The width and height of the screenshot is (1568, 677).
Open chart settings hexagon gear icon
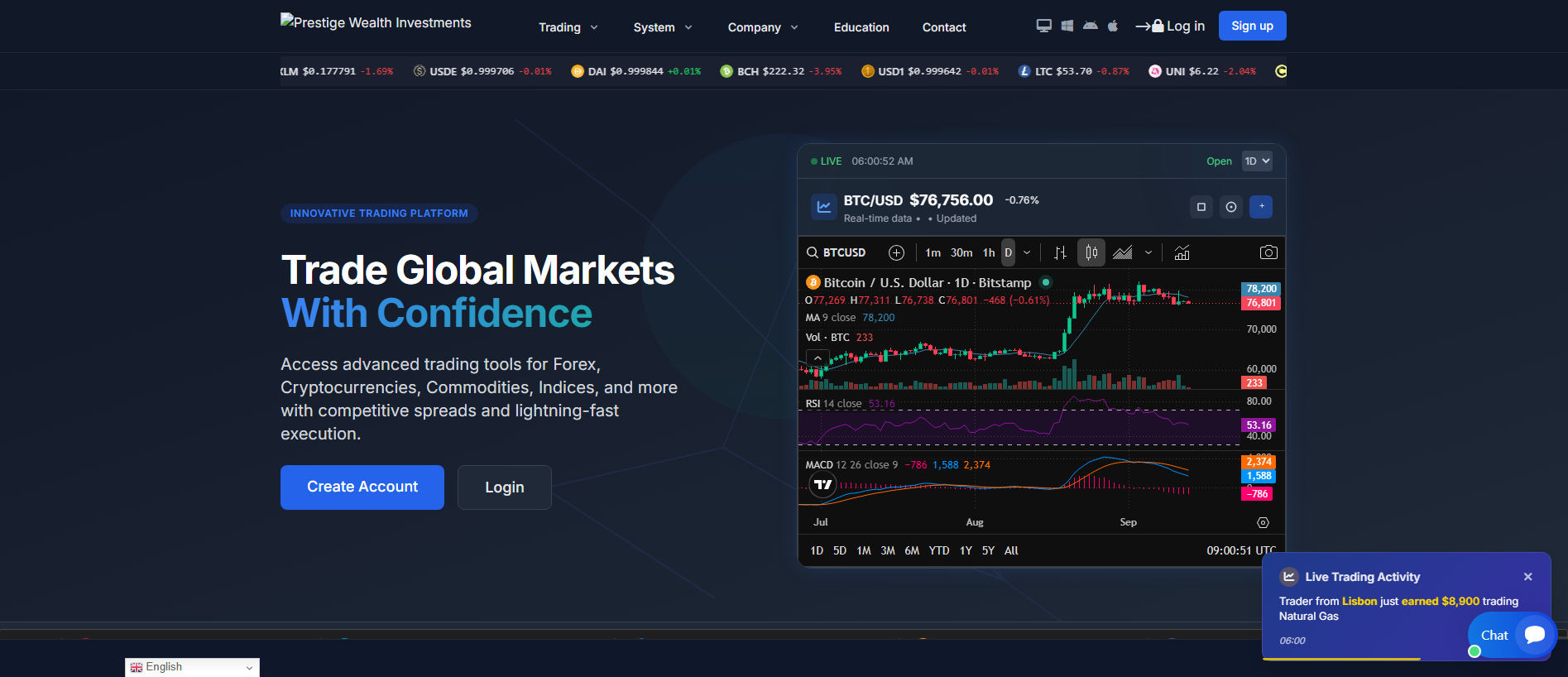coord(1263,522)
